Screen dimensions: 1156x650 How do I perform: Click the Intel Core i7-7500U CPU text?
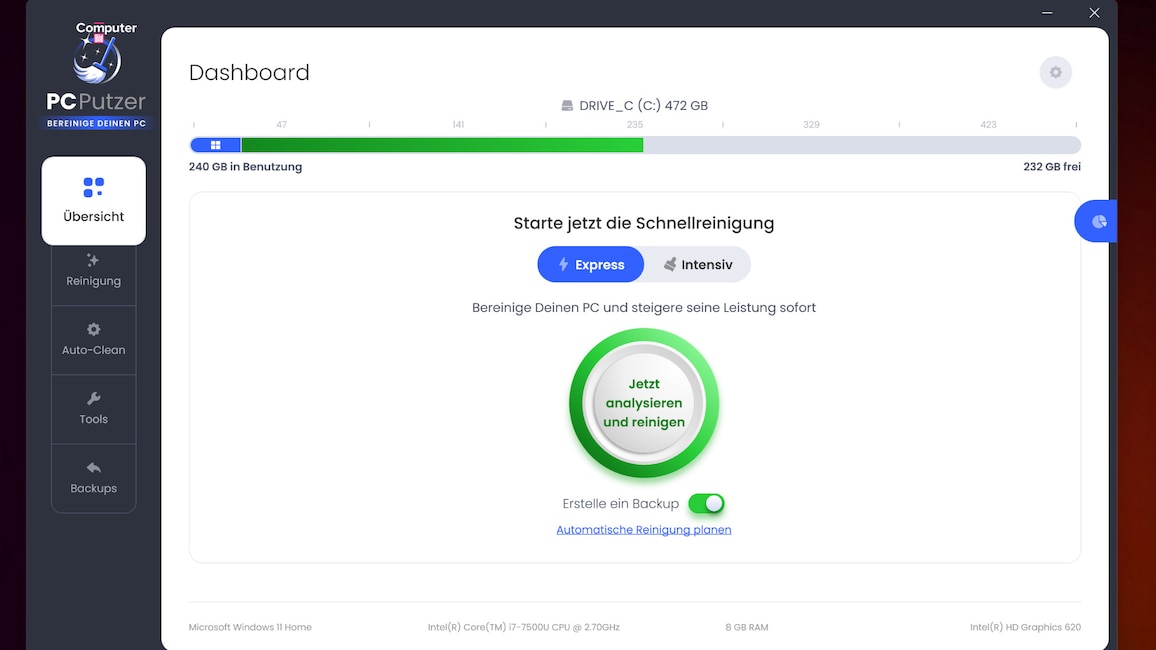tap(523, 627)
